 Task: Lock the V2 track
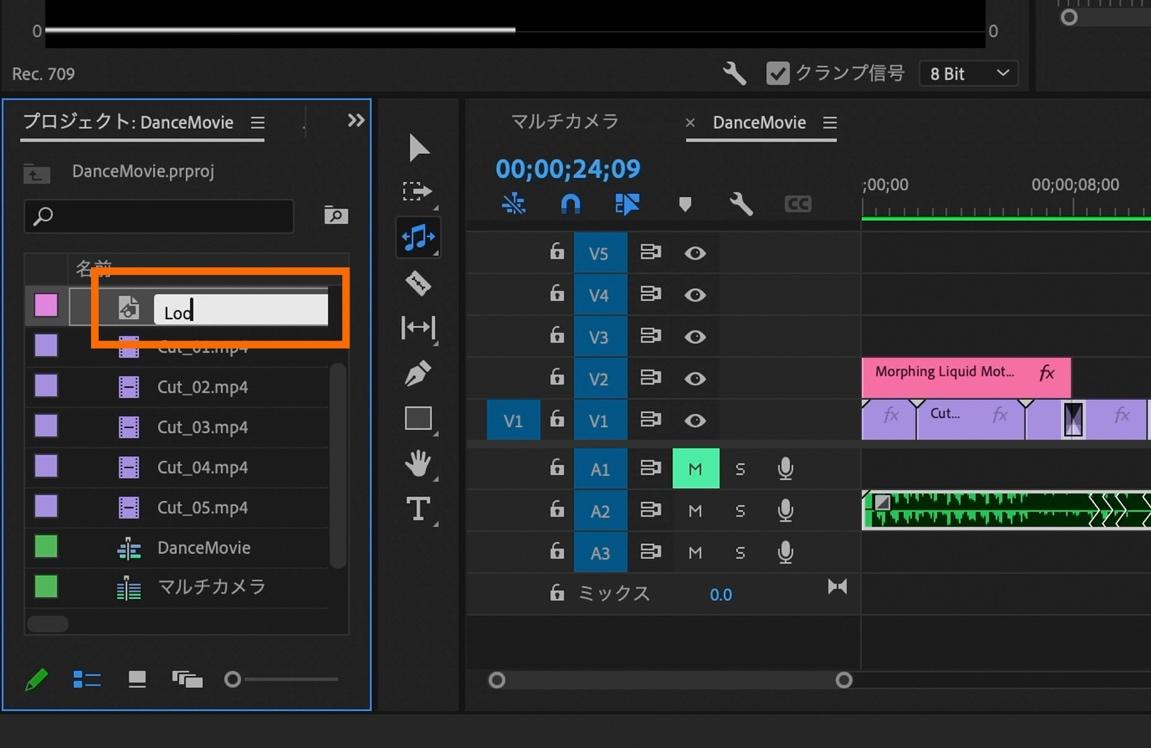pyautogui.click(x=557, y=377)
